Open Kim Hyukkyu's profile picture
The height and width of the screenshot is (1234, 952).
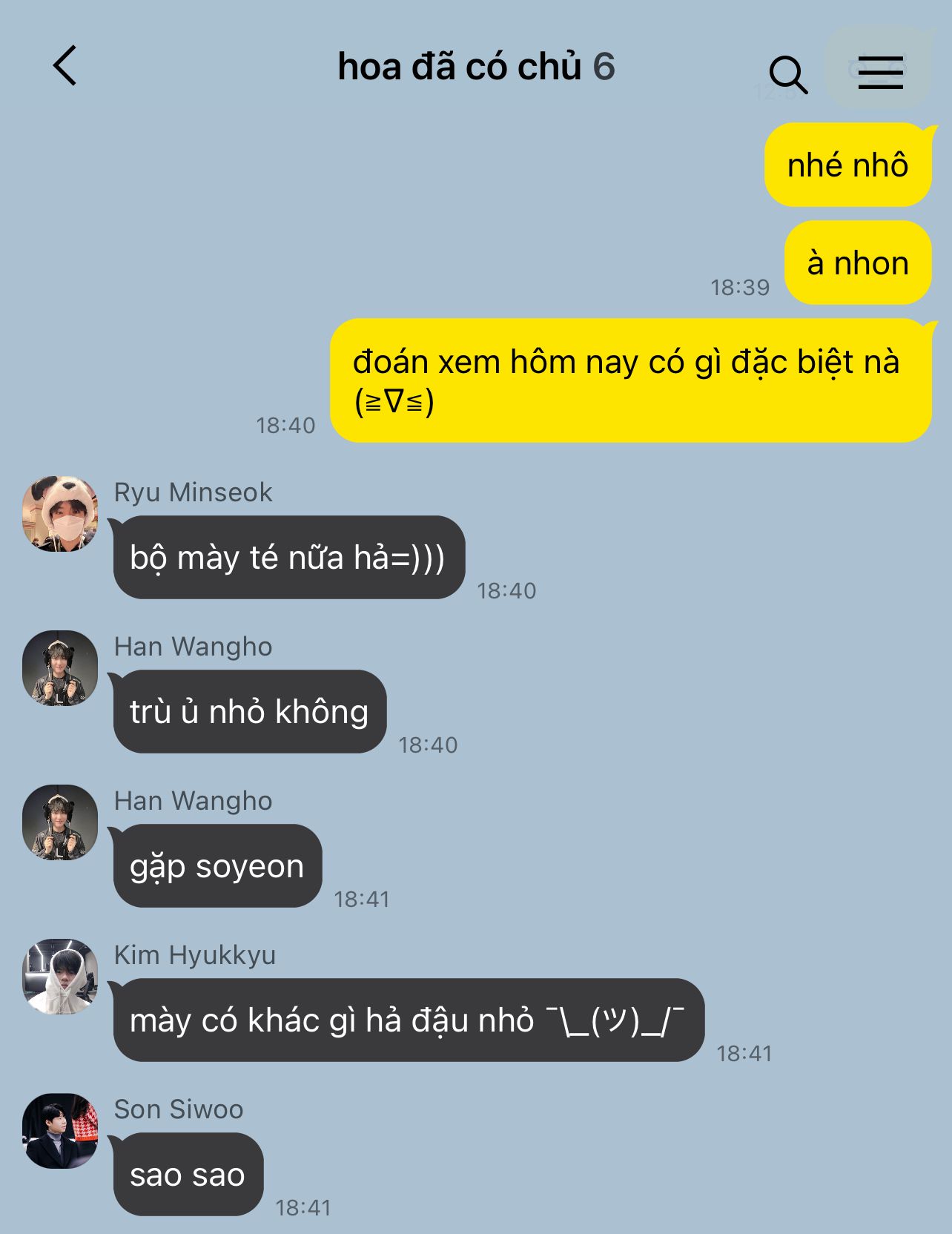[60, 977]
